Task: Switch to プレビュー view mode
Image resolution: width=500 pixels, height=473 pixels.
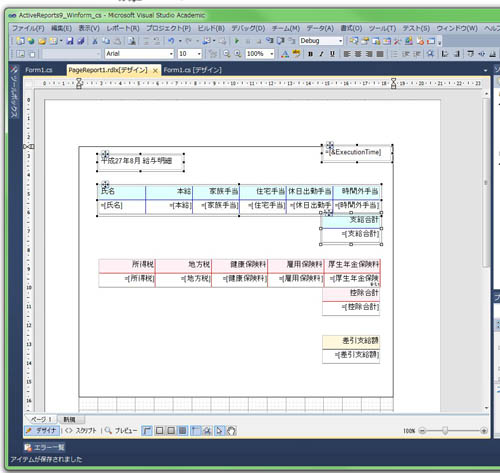Action: [121, 431]
